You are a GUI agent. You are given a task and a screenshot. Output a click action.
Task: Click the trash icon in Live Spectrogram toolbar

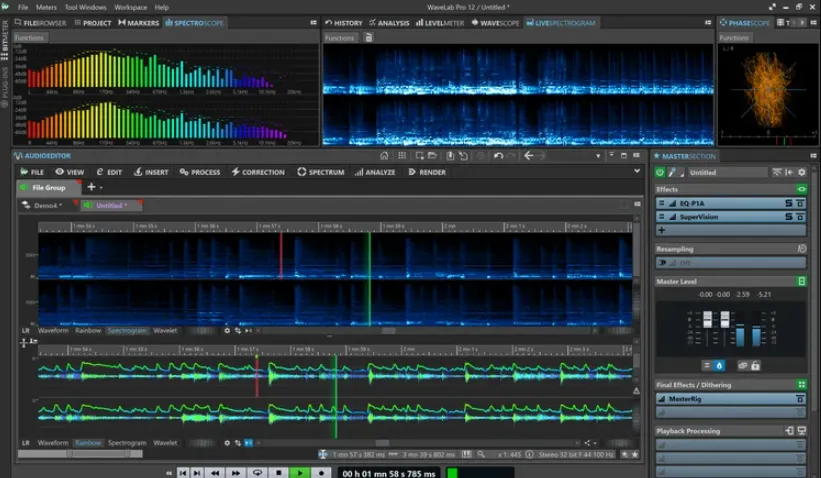point(369,38)
